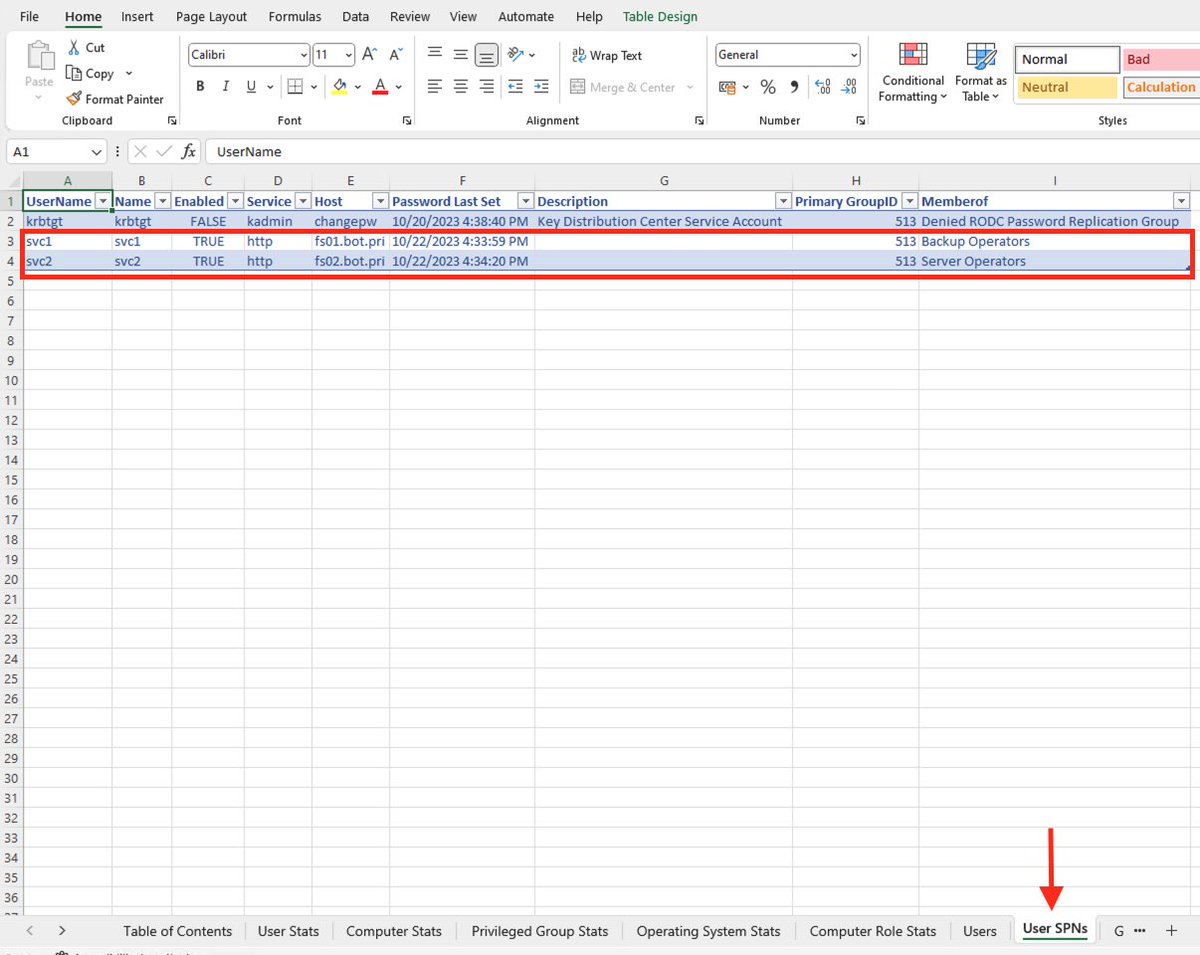Open the Enabled column filter dropdown

(x=235, y=201)
